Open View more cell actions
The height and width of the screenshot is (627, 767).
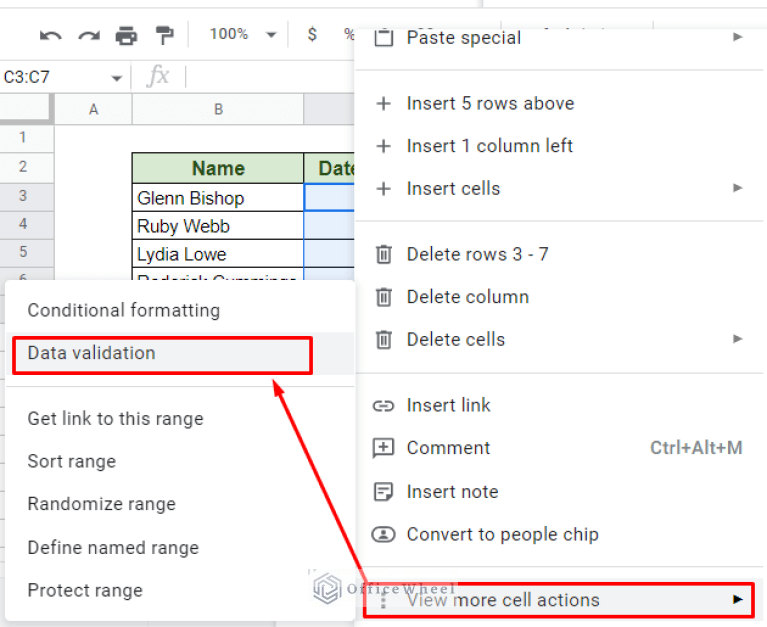point(559,600)
